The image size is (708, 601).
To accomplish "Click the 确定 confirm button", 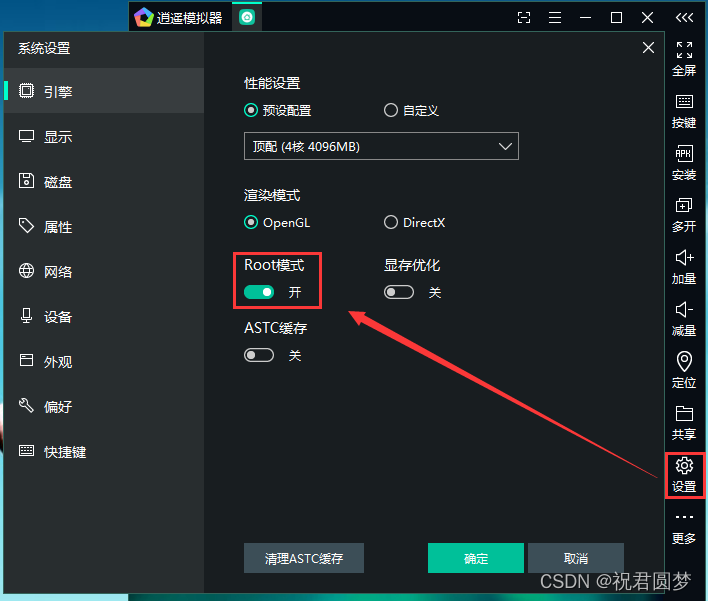I will coord(475,558).
